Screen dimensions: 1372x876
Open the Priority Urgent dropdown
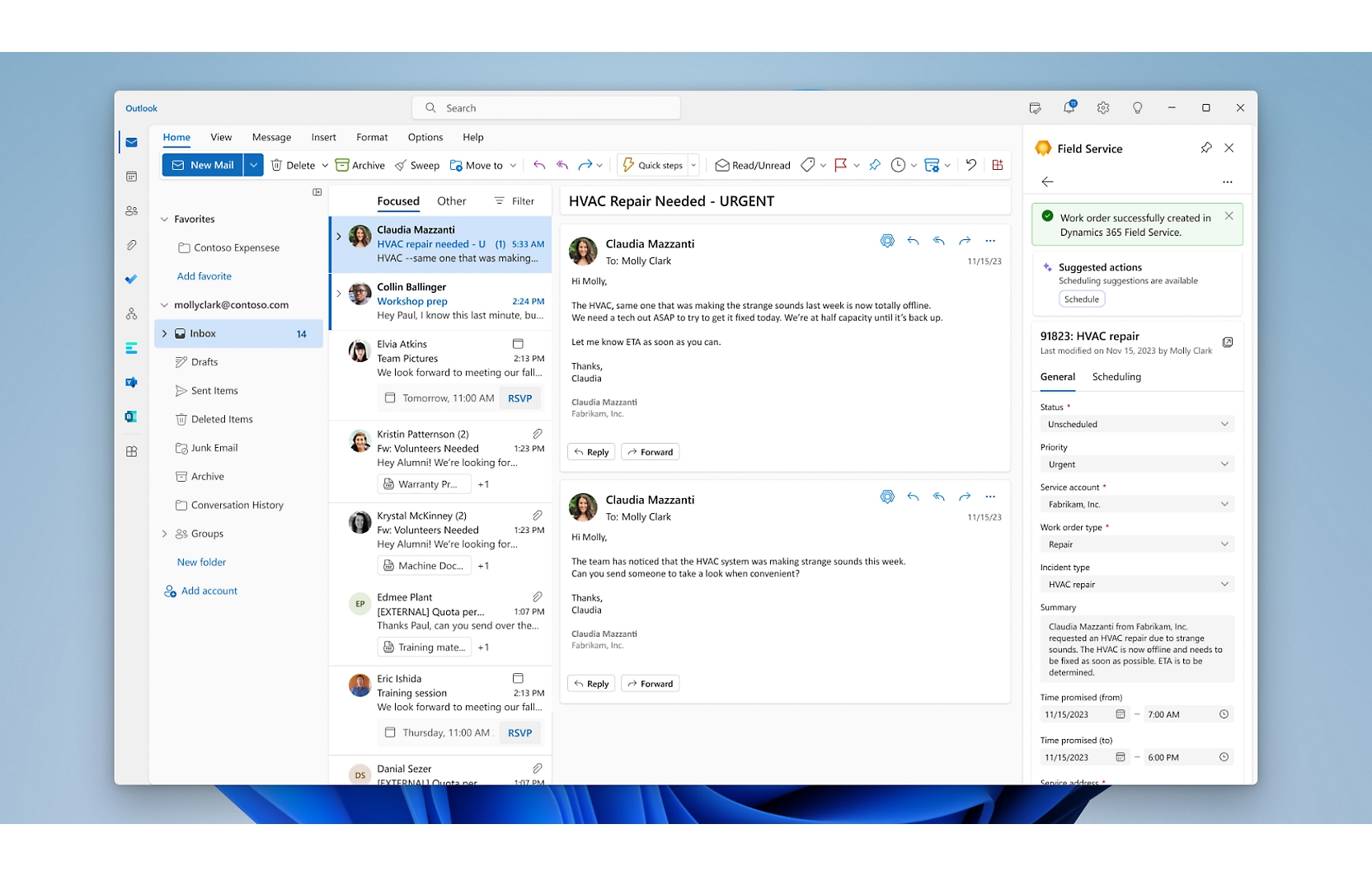1137,464
